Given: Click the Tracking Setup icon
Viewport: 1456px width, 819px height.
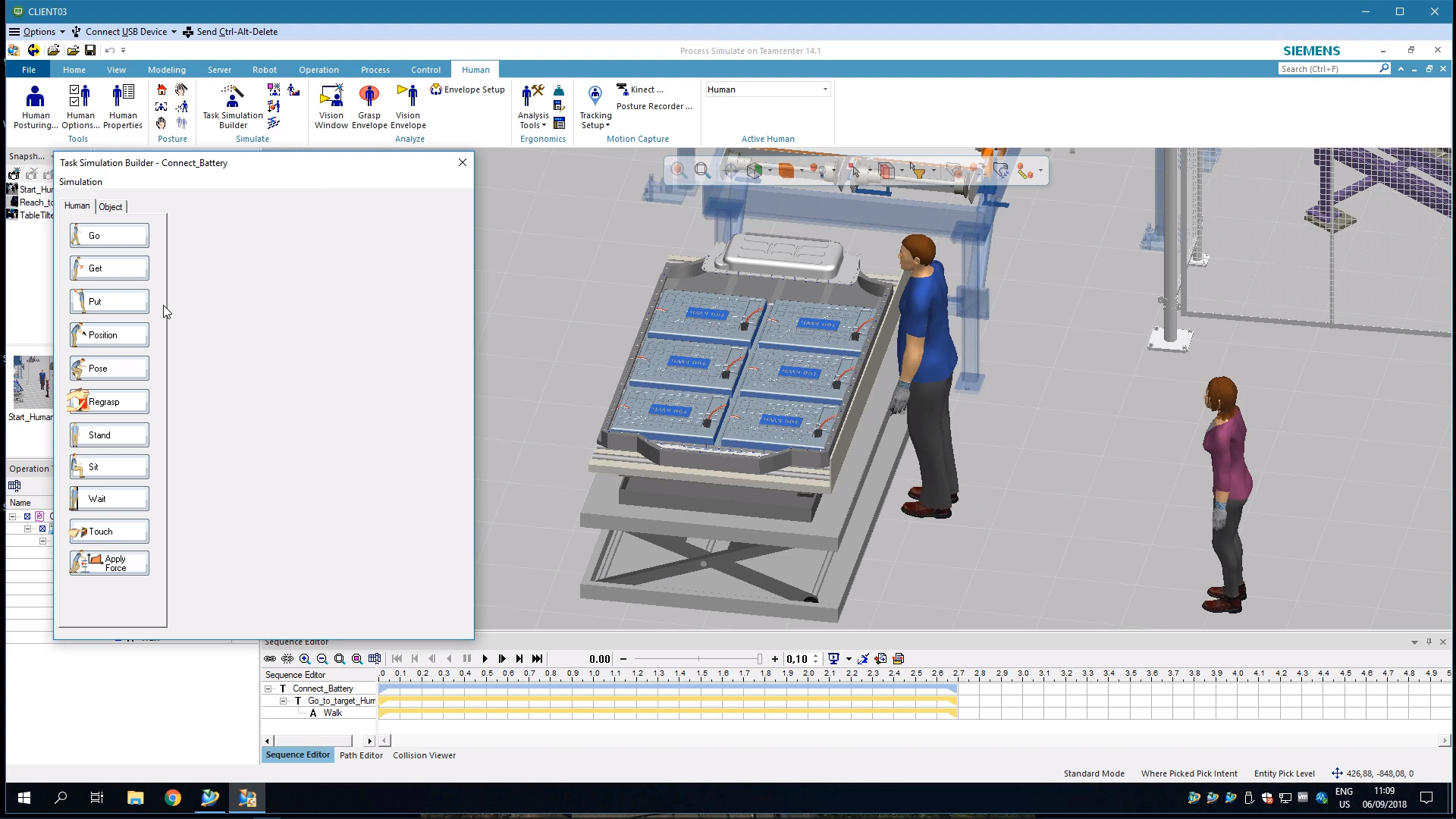Looking at the screenshot, I should [x=595, y=106].
